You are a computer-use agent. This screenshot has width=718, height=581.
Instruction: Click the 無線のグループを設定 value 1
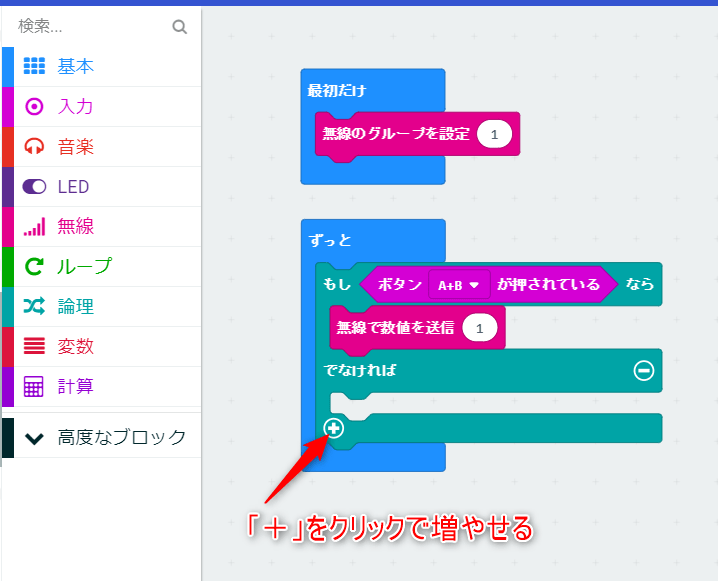click(494, 134)
